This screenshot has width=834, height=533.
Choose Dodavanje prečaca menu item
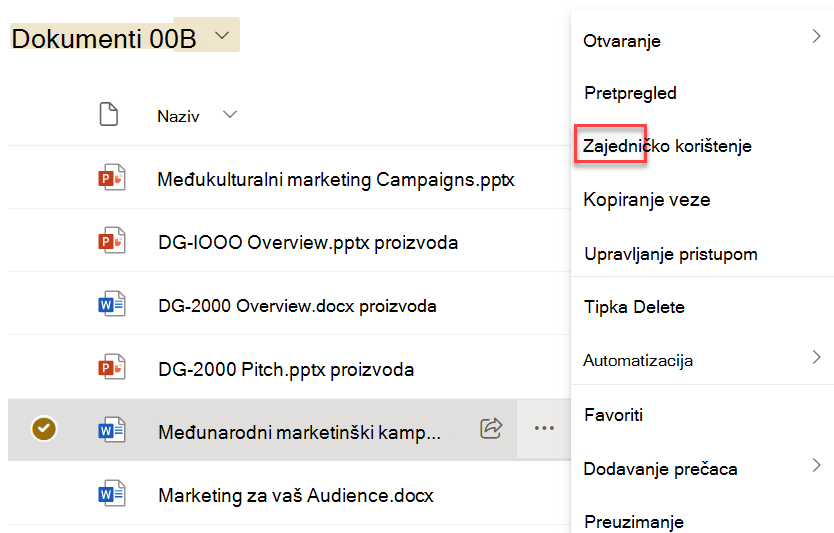[x=660, y=469]
